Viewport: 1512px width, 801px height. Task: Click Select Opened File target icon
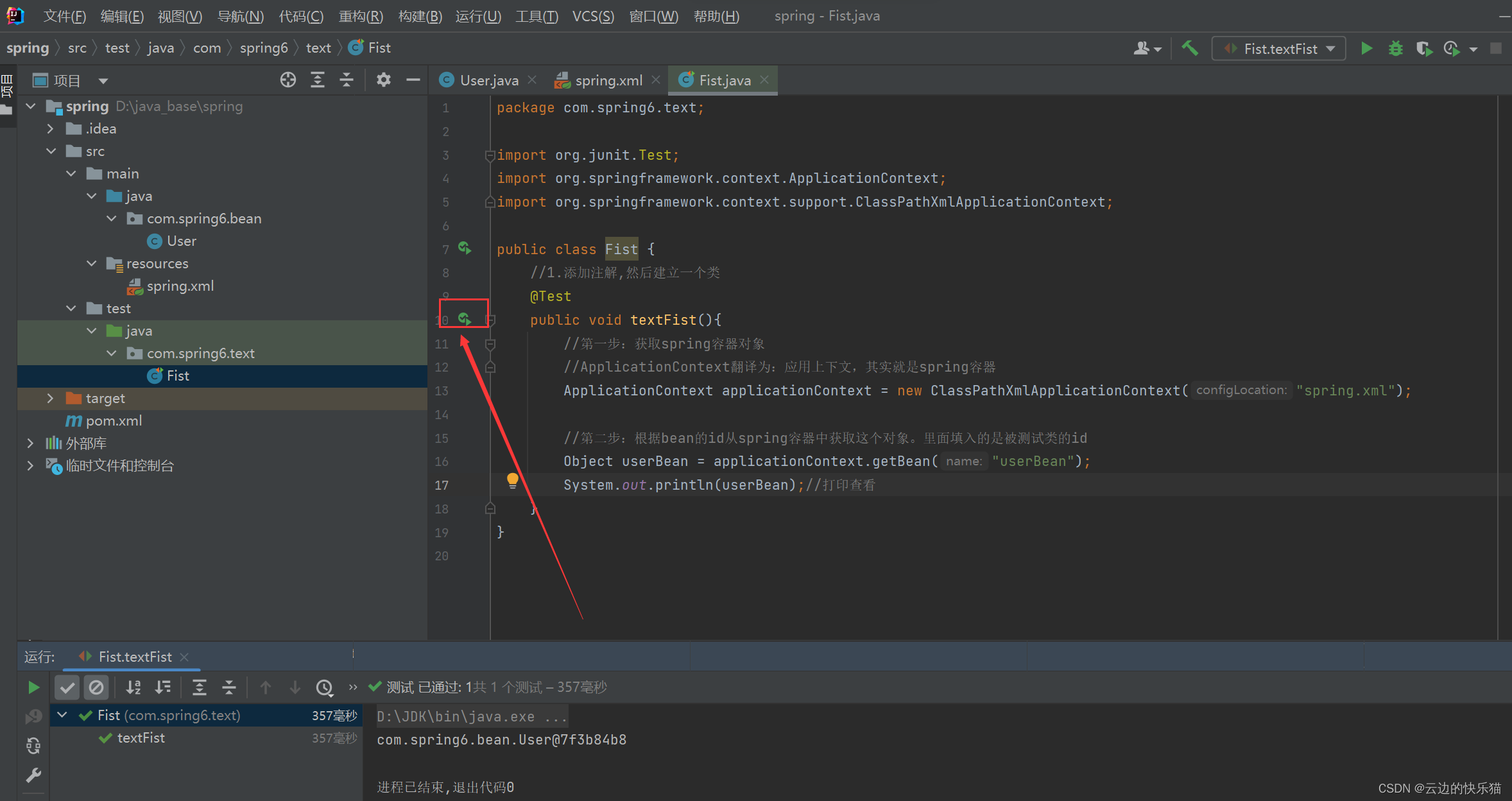coord(288,80)
